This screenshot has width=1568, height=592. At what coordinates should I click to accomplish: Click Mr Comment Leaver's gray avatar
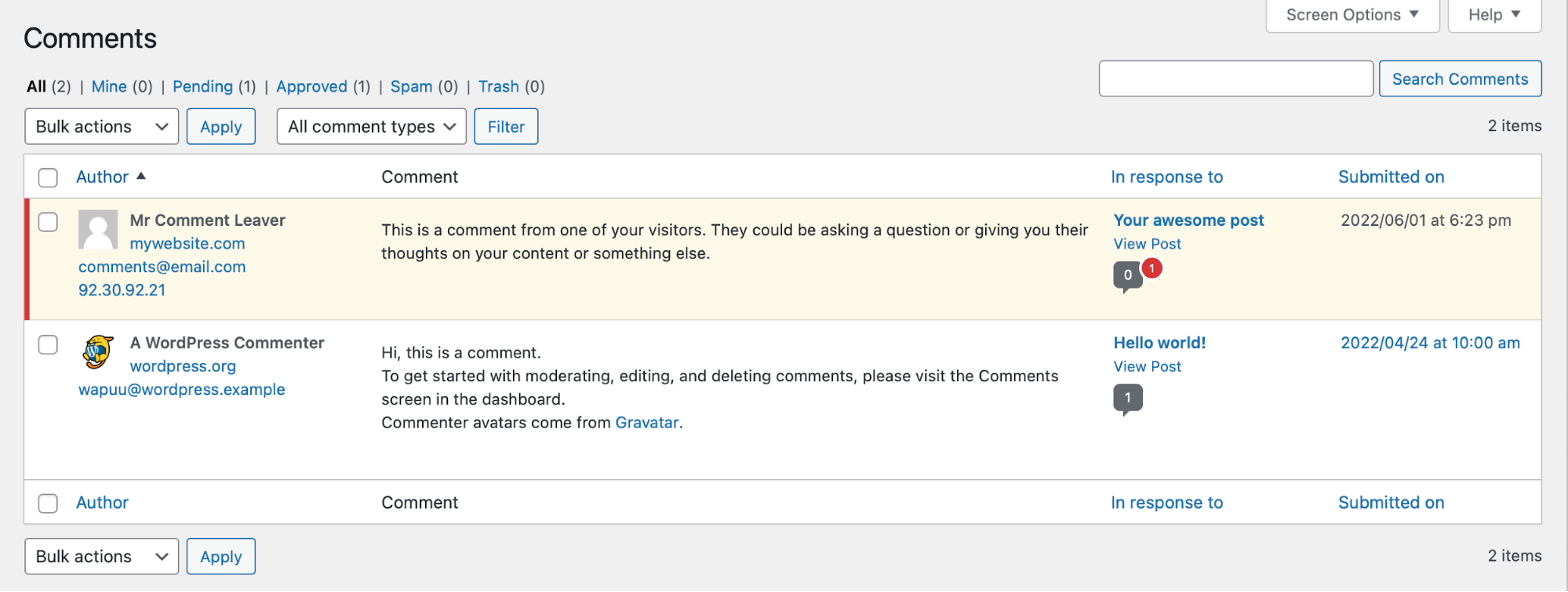98,229
